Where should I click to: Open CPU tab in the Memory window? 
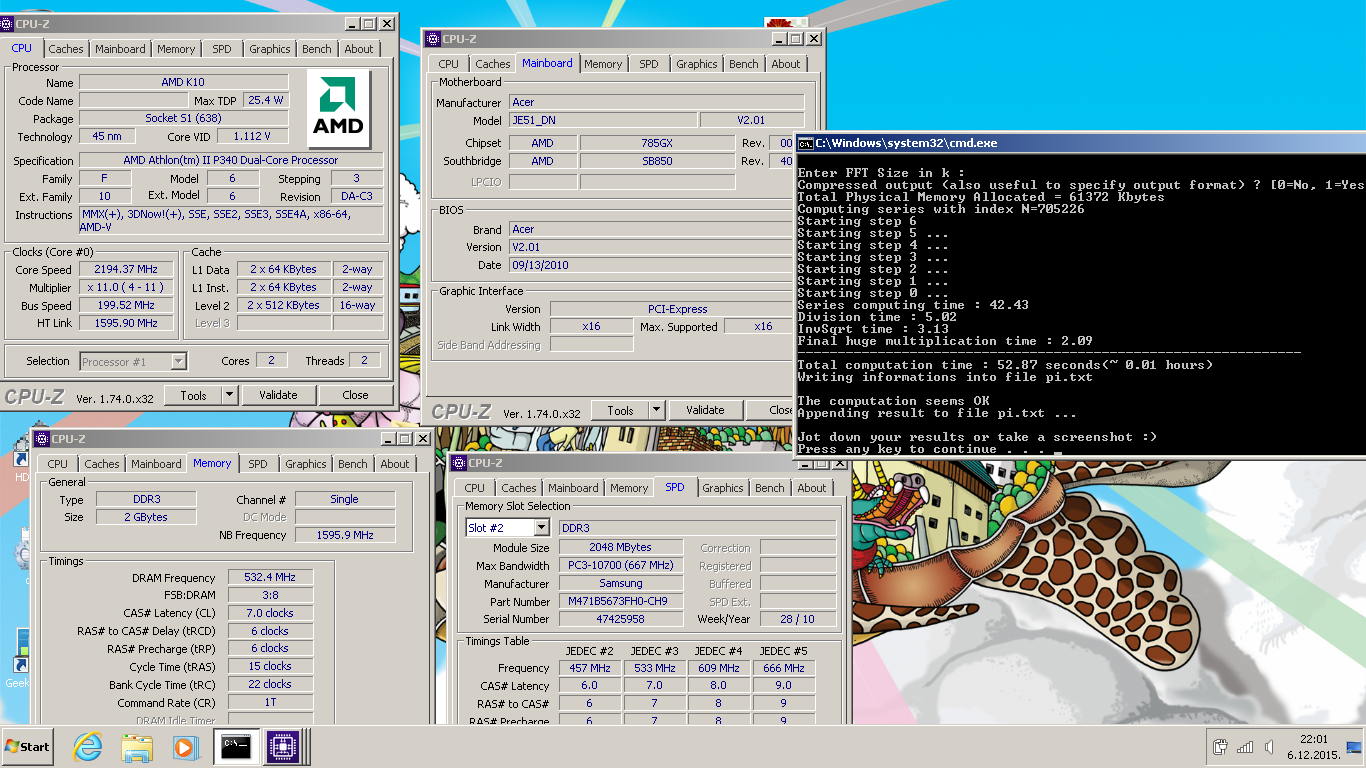tap(58, 464)
